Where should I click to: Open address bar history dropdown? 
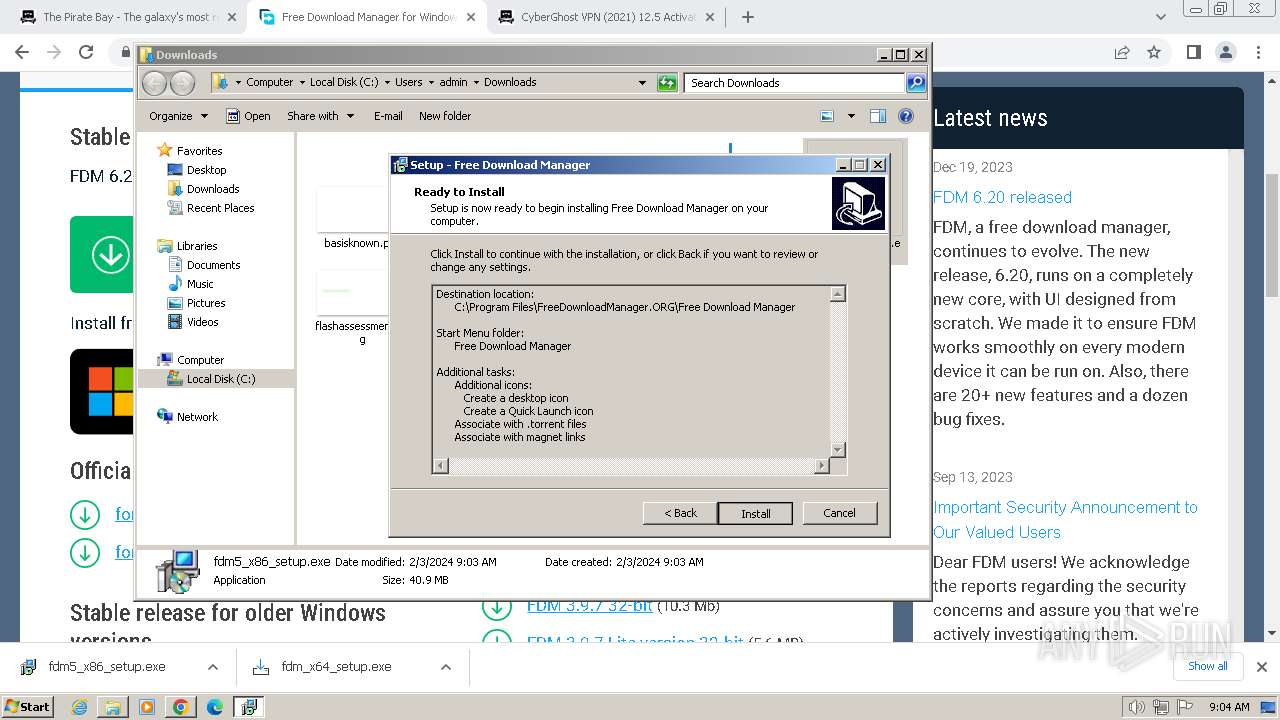click(x=642, y=83)
